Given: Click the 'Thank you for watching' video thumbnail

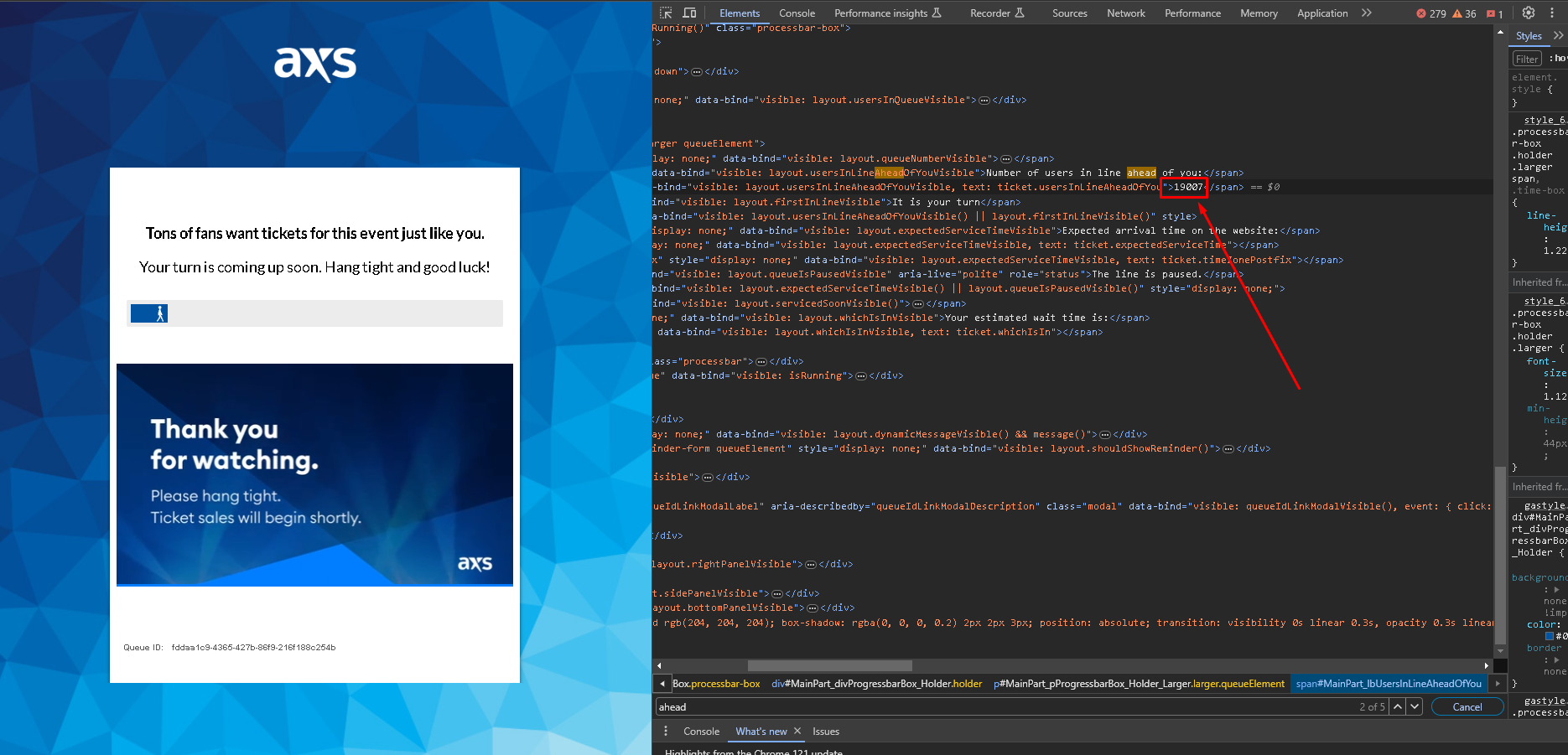Looking at the screenshot, I should tap(314, 474).
